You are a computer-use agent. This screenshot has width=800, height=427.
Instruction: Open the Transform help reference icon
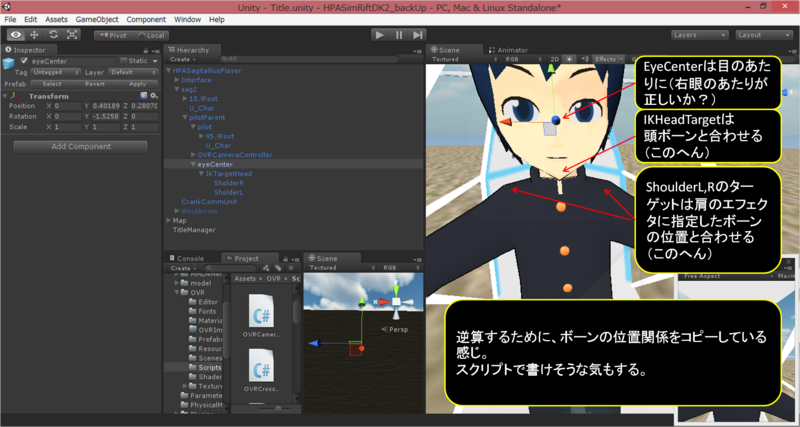pos(143,96)
